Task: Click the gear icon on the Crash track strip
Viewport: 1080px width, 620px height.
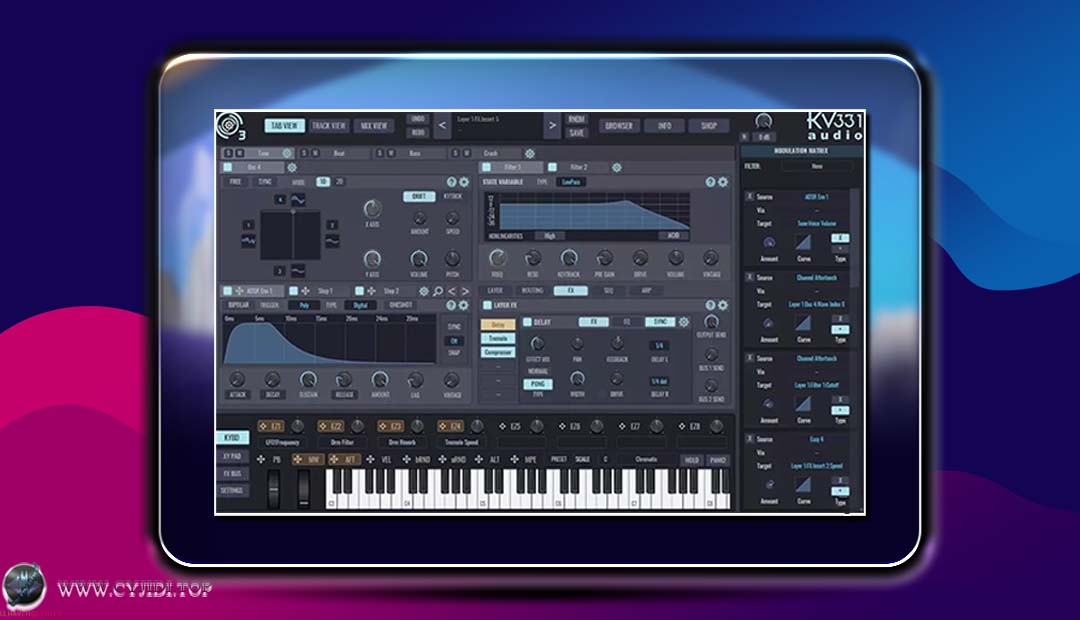Action: 531,153
